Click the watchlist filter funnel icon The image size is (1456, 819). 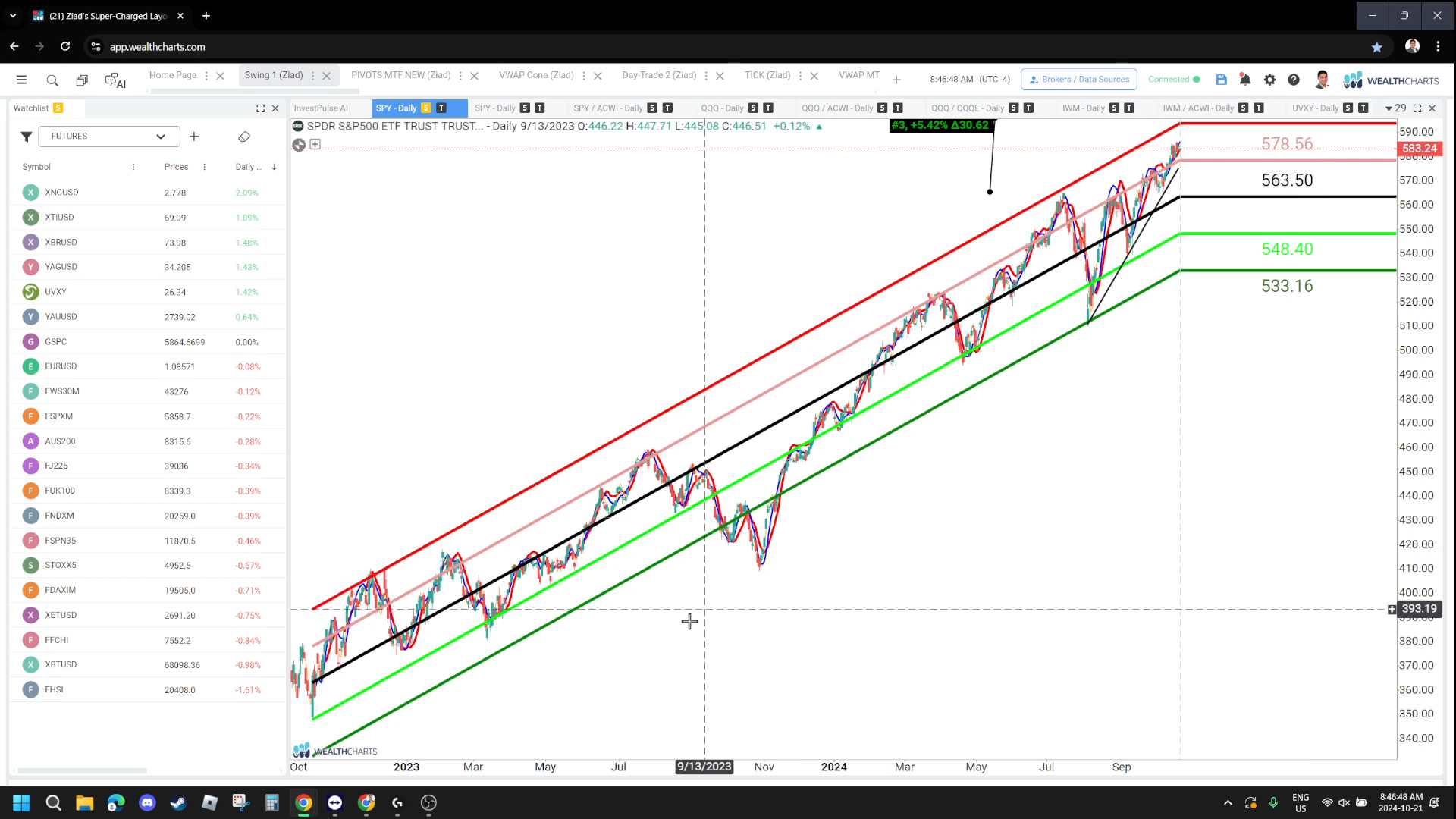click(x=26, y=136)
